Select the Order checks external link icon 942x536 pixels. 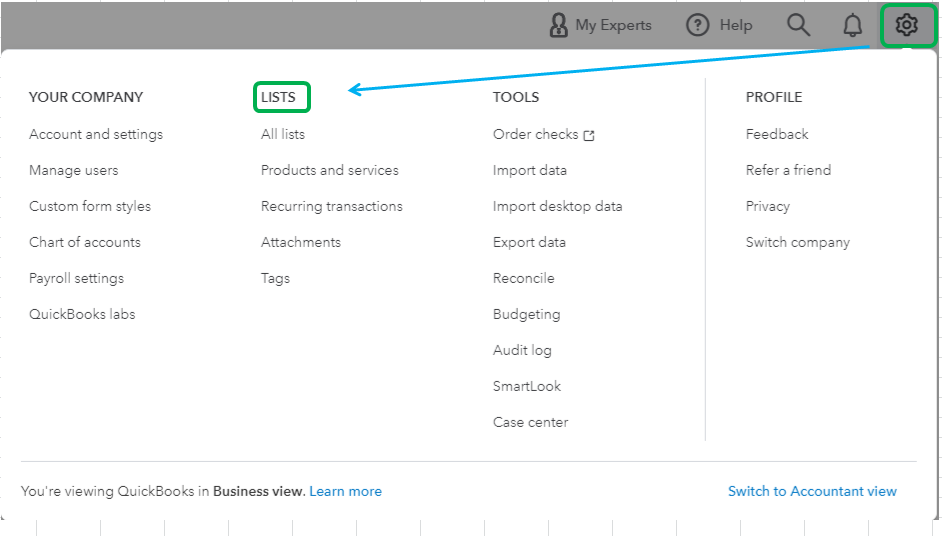(x=589, y=135)
